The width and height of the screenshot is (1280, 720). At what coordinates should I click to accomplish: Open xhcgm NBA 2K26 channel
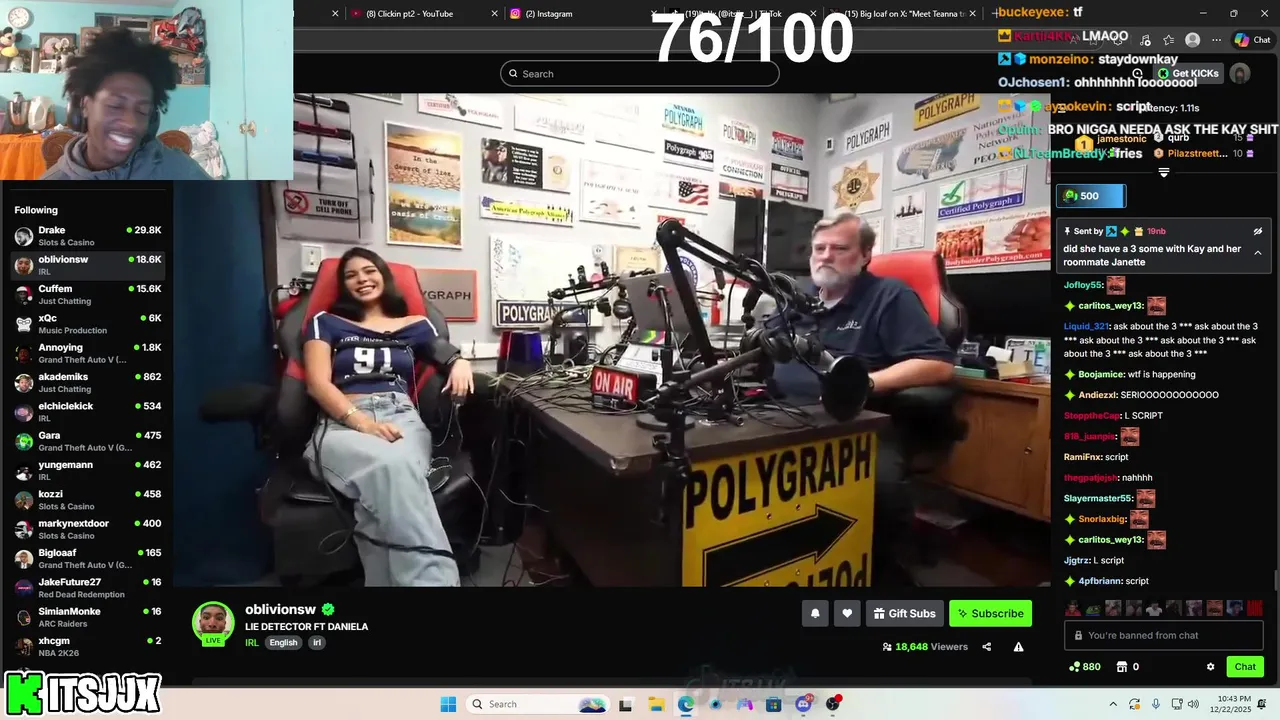88,646
